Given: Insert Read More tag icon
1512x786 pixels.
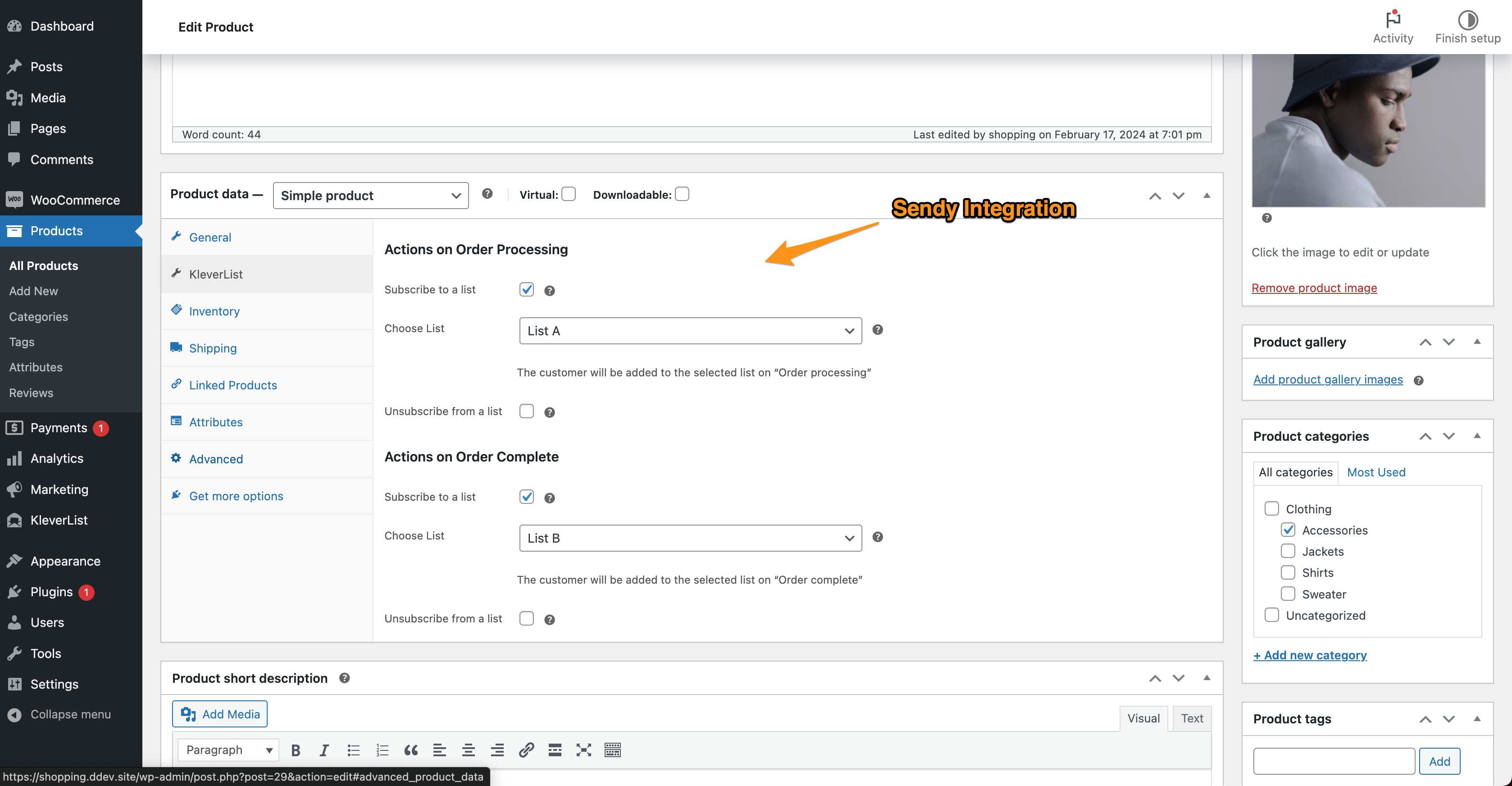Looking at the screenshot, I should [555, 749].
